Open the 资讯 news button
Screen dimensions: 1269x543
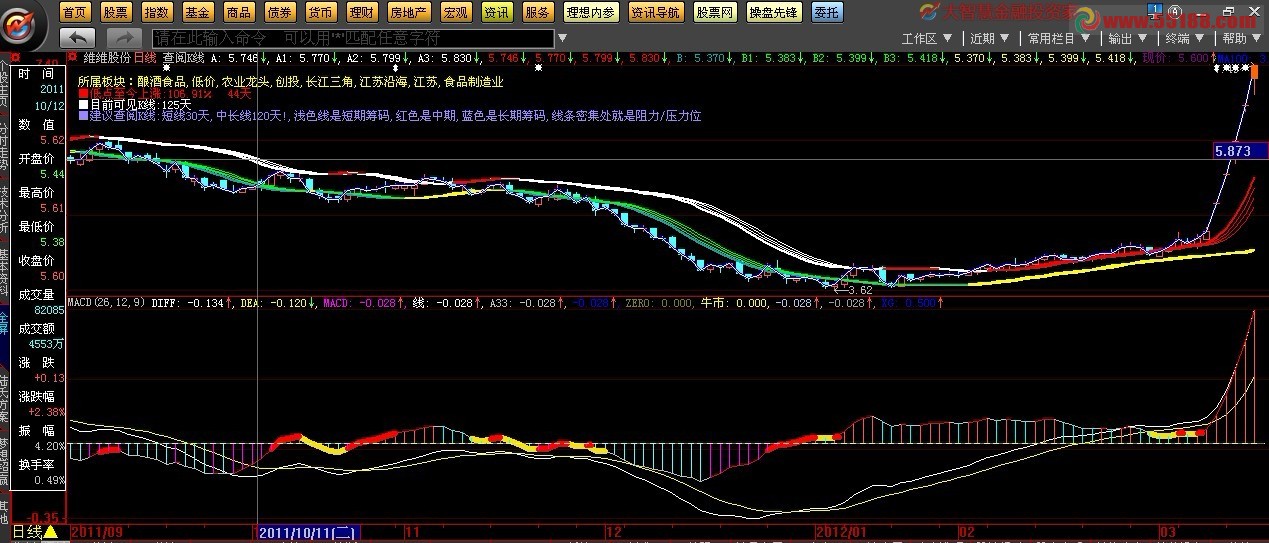point(496,12)
